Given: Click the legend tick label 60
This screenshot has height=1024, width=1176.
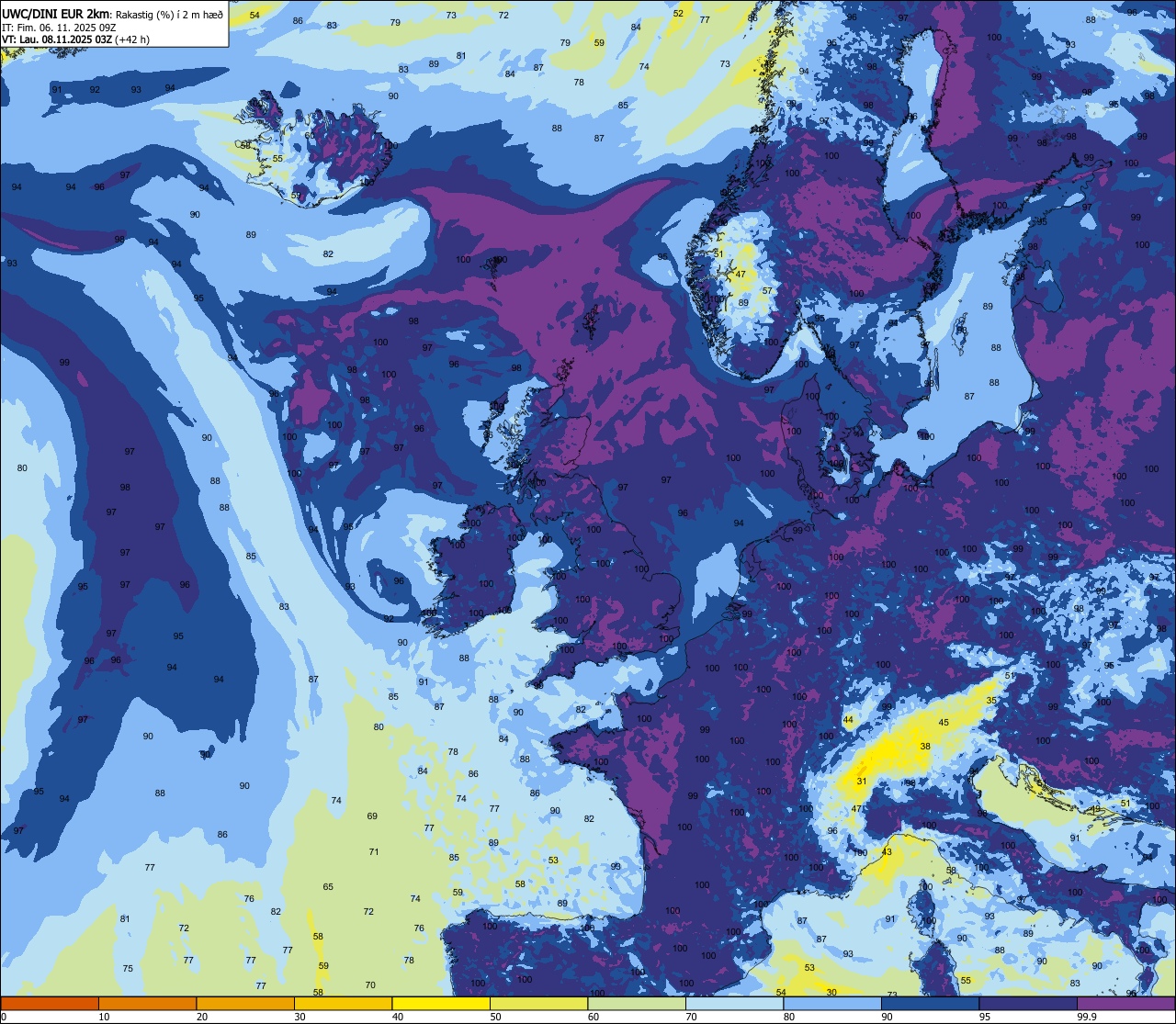Looking at the screenshot, I should click(594, 1017).
